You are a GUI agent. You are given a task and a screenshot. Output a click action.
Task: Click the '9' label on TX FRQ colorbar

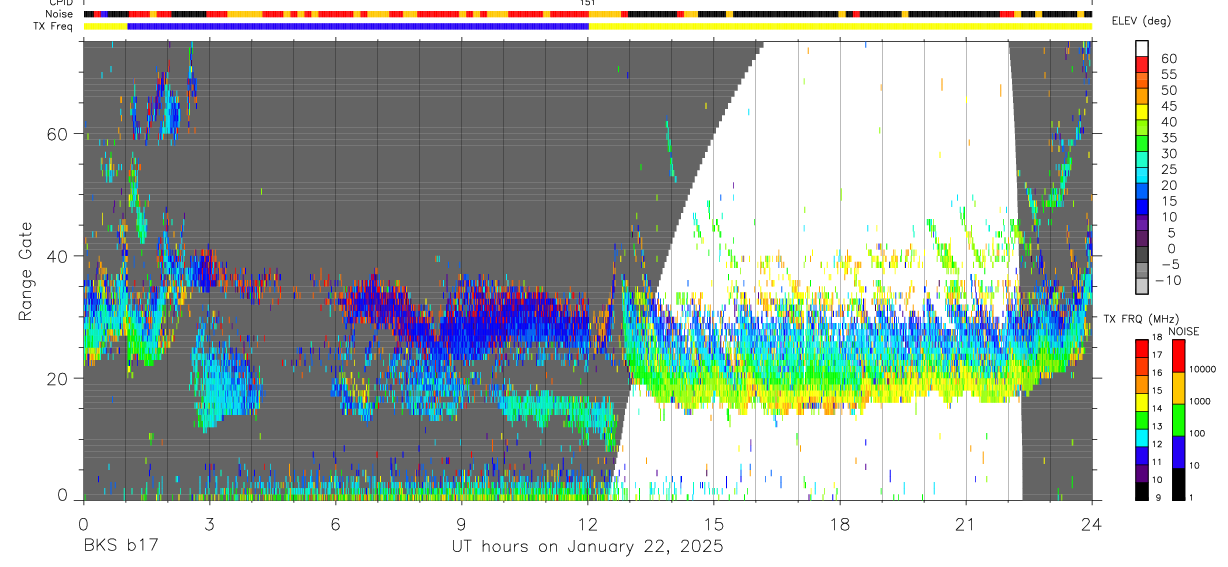[x=1160, y=498]
